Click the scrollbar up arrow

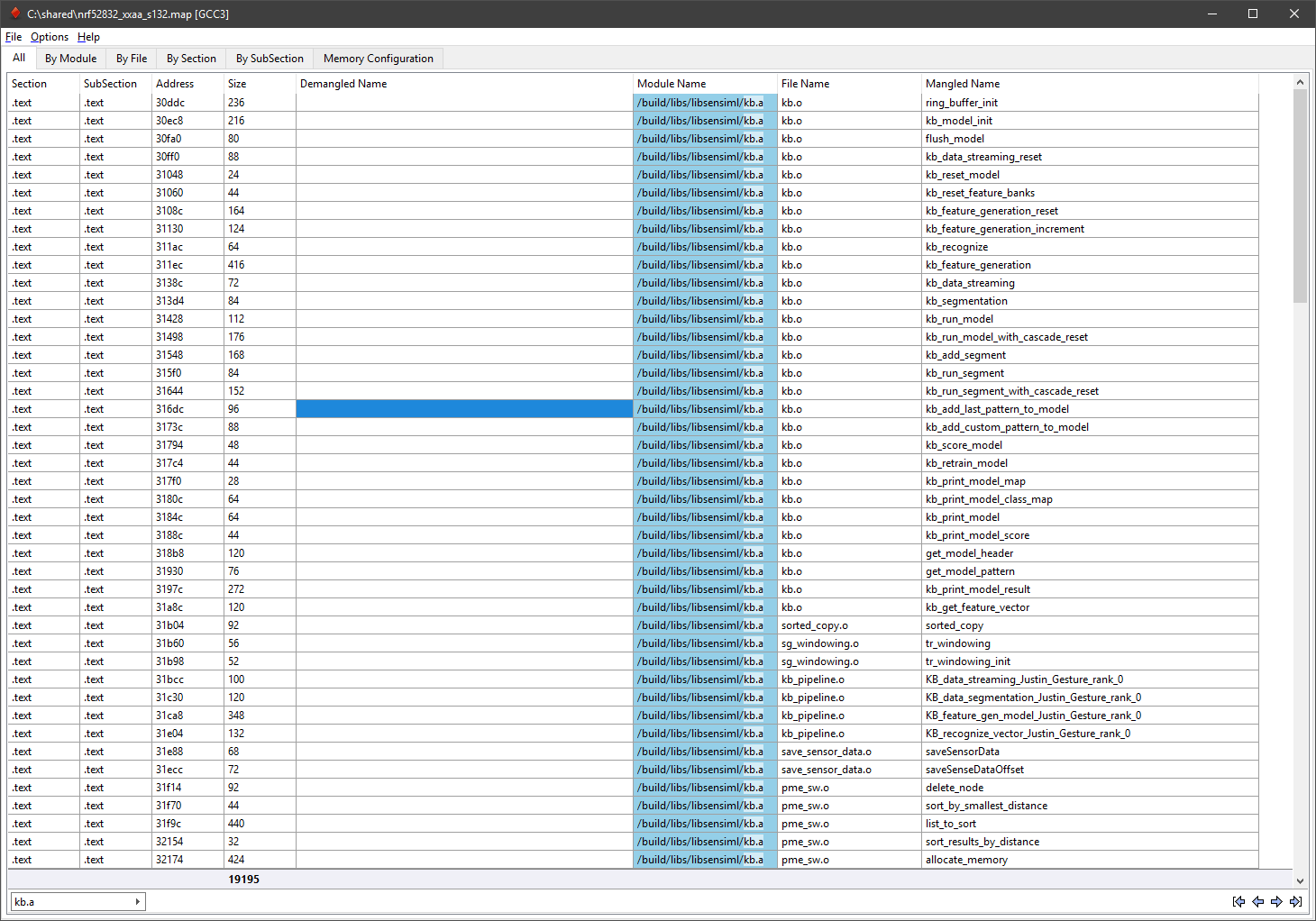(1300, 82)
